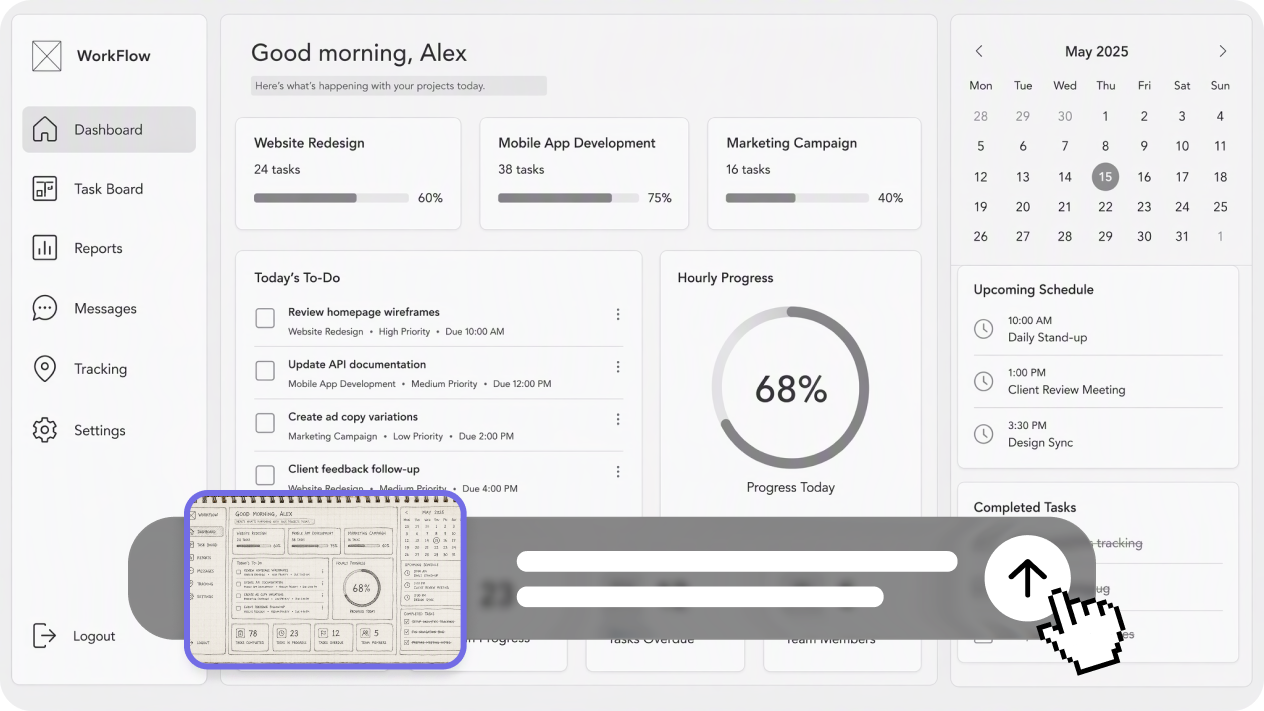Click the Daily Stand-up schedule entry
Screen dimensions: 1264x711
coord(1098,329)
